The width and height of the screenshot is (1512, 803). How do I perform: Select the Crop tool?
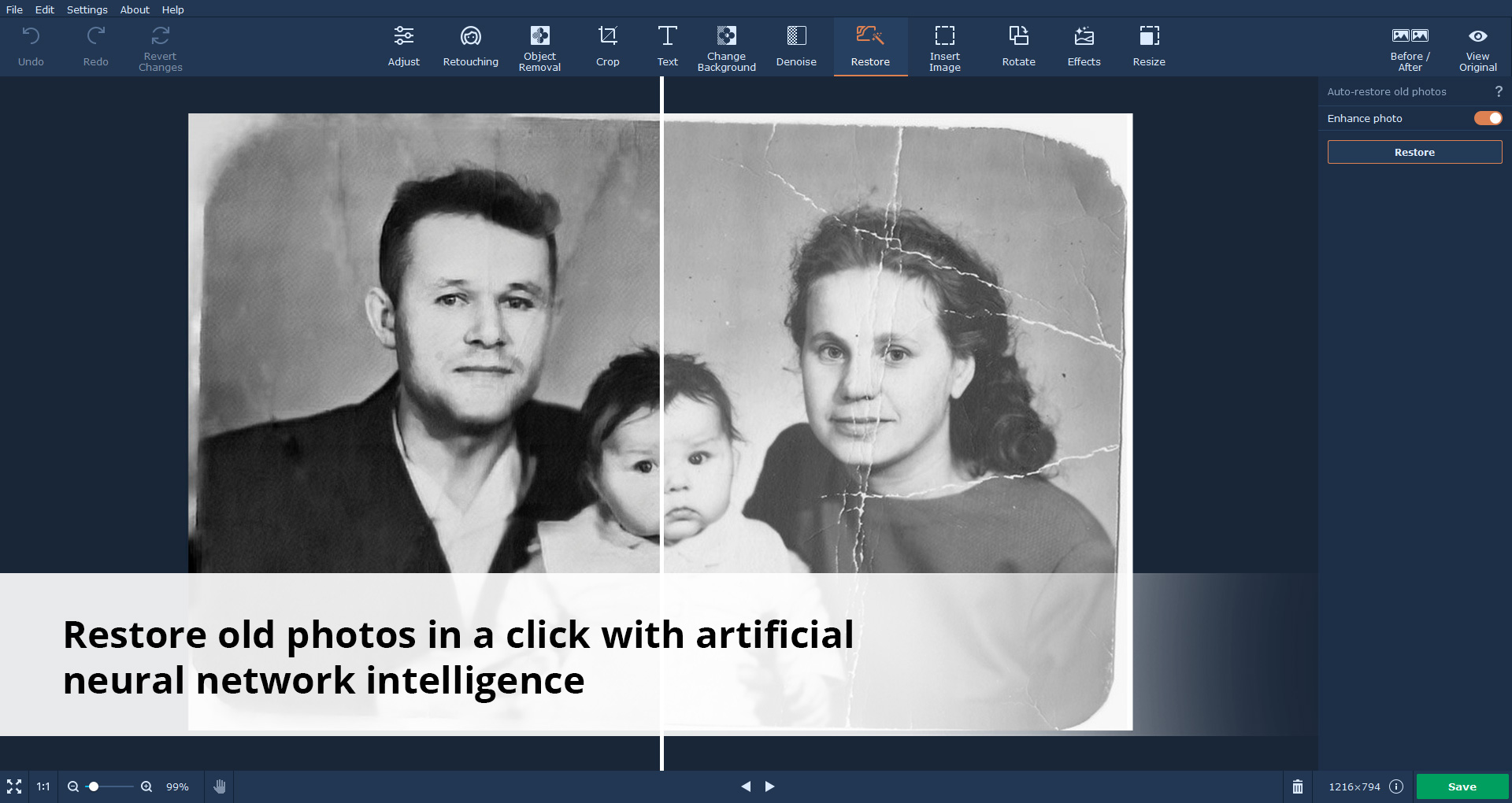pyautogui.click(x=607, y=46)
